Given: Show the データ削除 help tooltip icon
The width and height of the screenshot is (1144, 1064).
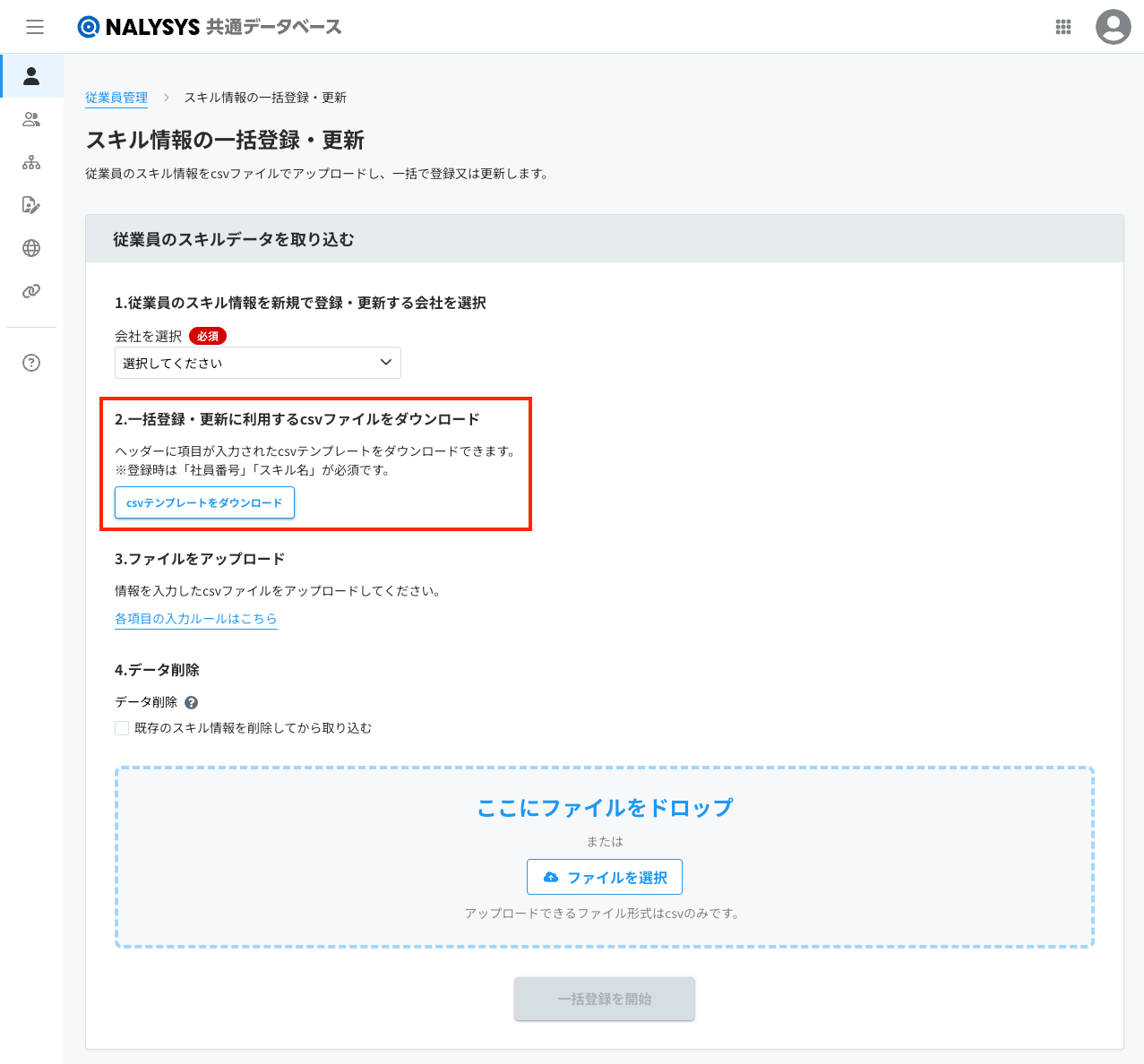Looking at the screenshot, I should [191, 703].
